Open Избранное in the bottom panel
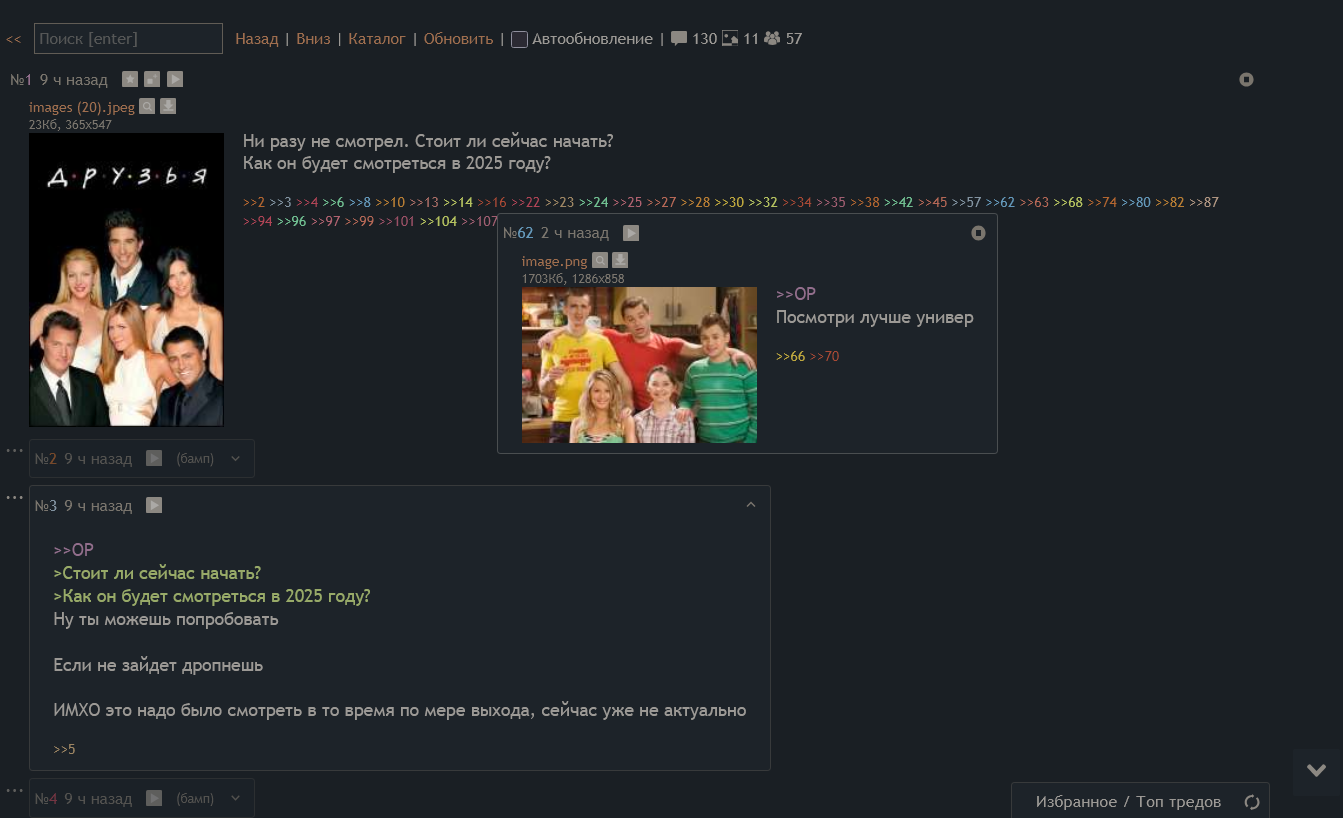 pyautogui.click(x=1076, y=802)
